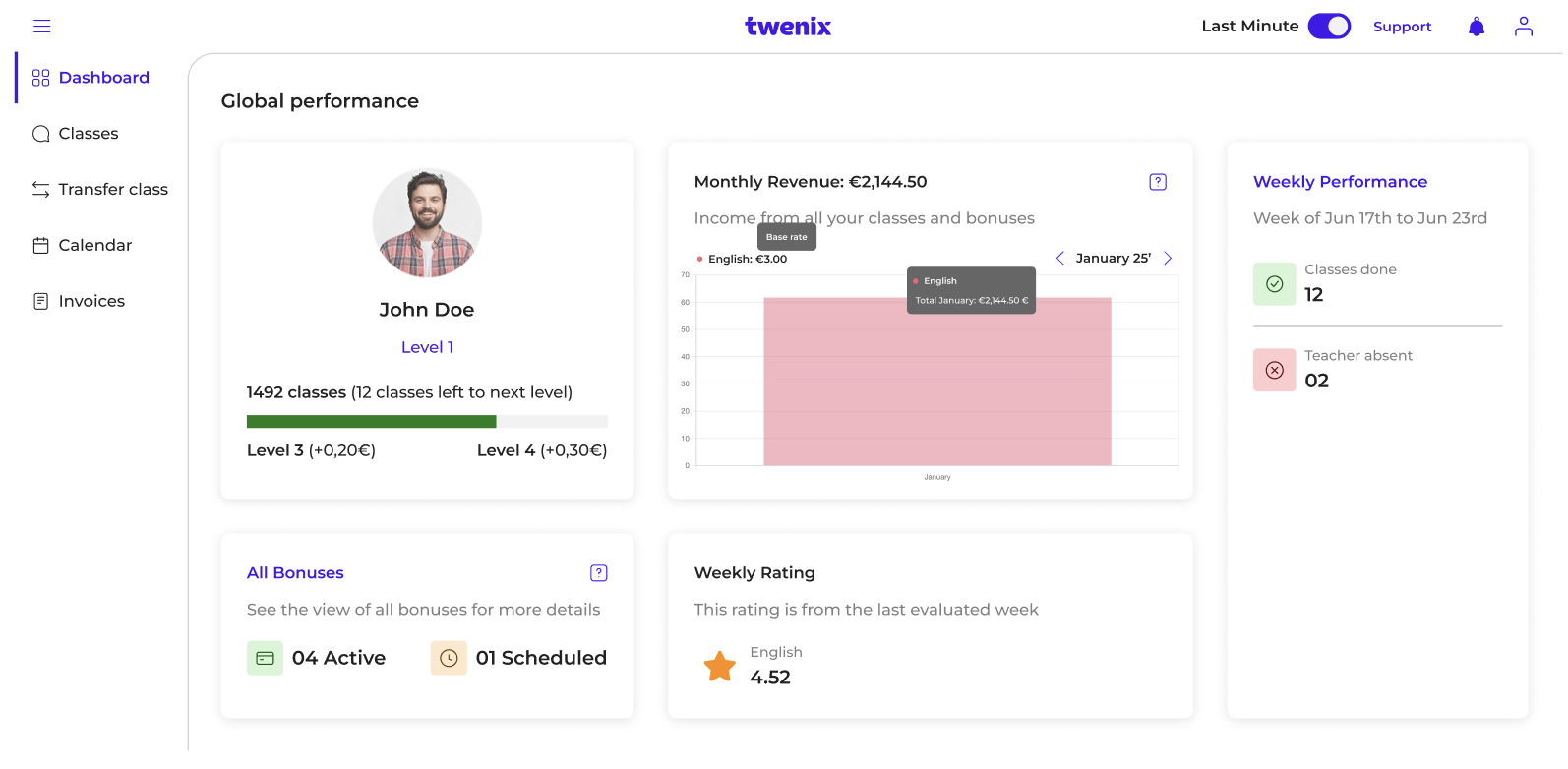This screenshot has height=769, width=1568.
Task: Toggle the Last Minute switch
Action: (1329, 27)
